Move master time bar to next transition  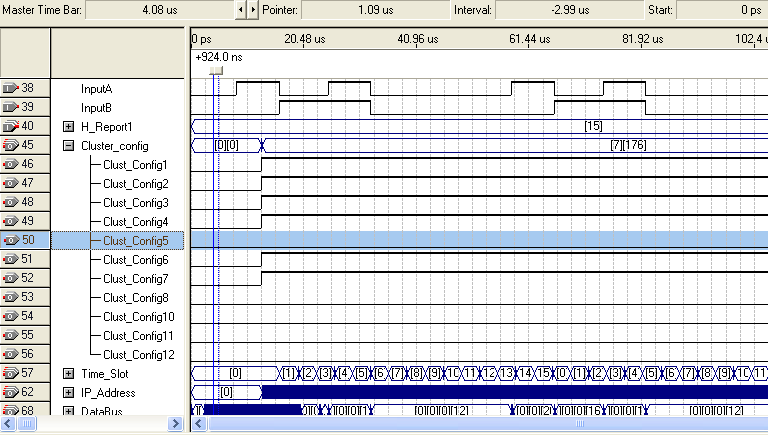pyautogui.click(x=252, y=10)
